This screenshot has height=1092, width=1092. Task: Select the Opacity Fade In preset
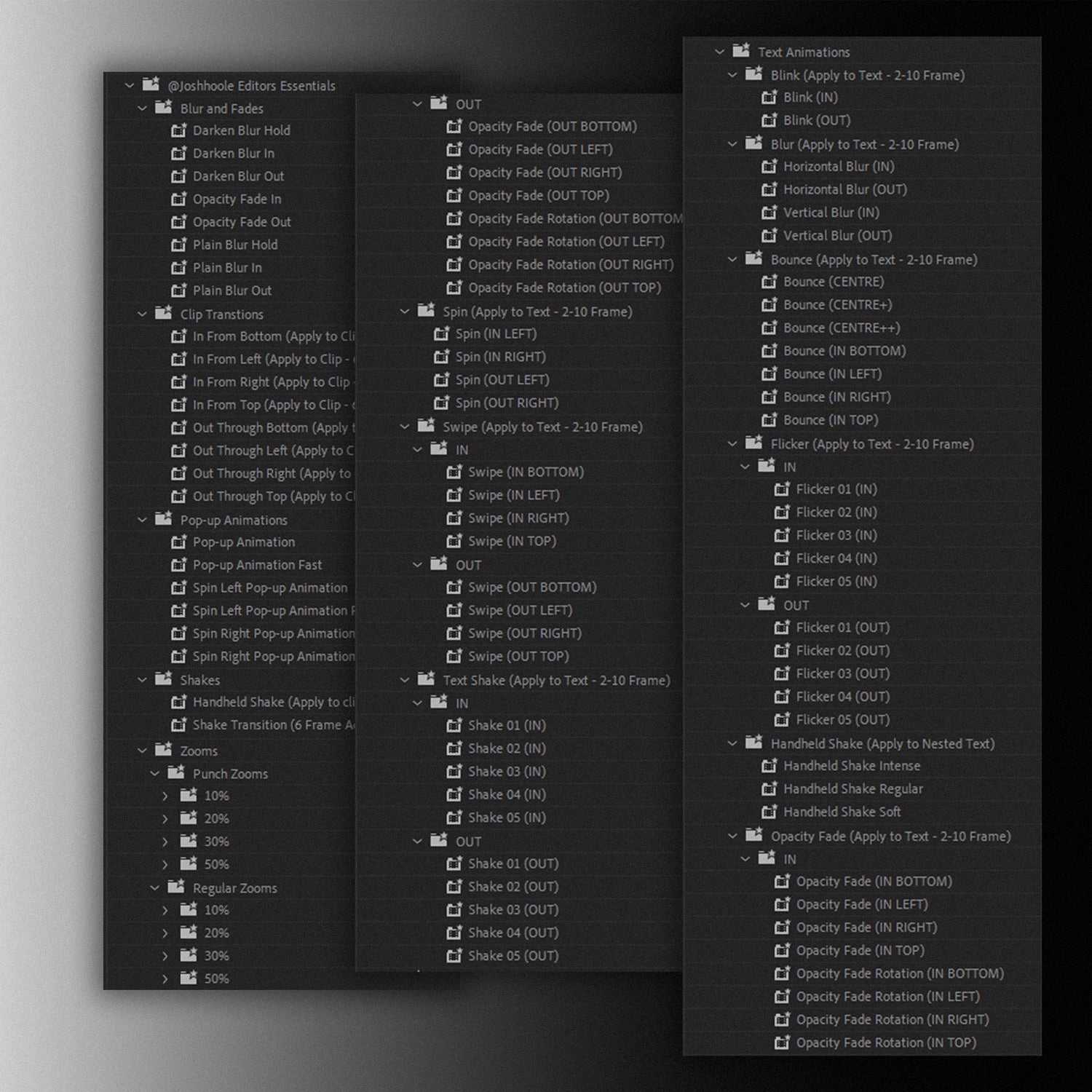coord(237,199)
